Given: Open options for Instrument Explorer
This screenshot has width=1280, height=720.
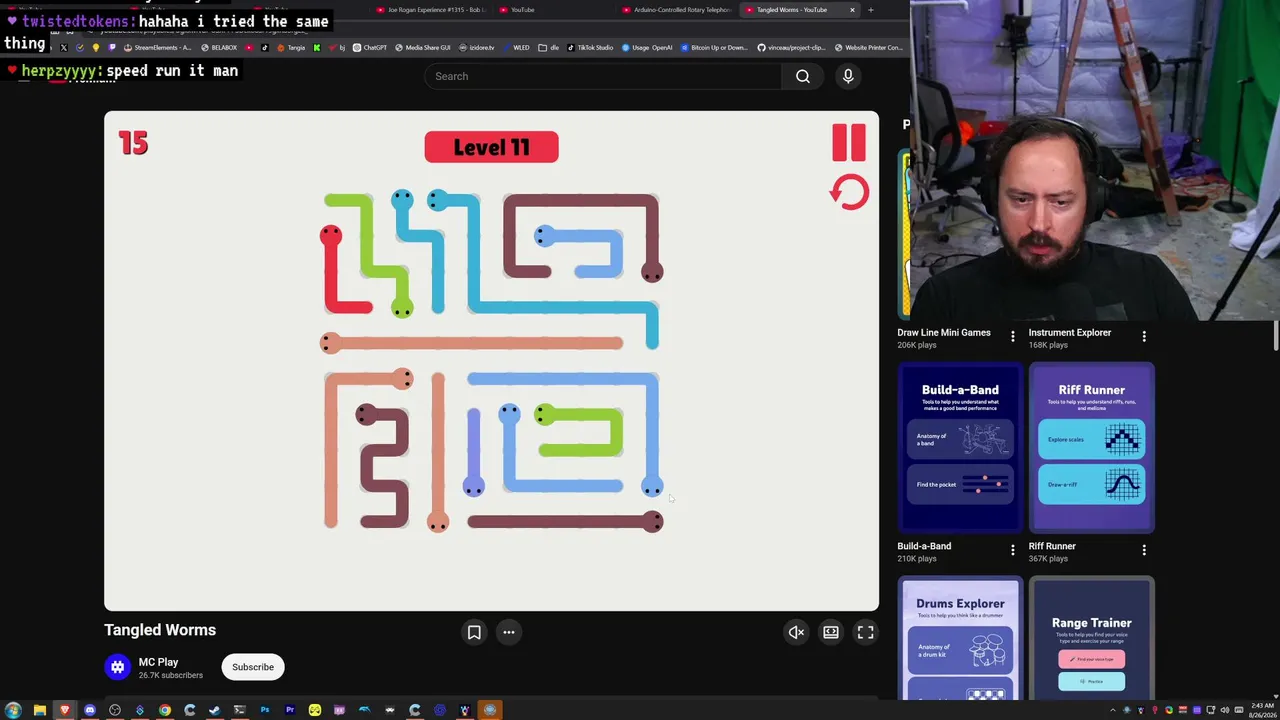Looking at the screenshot, I should [x=1144, y=337].
